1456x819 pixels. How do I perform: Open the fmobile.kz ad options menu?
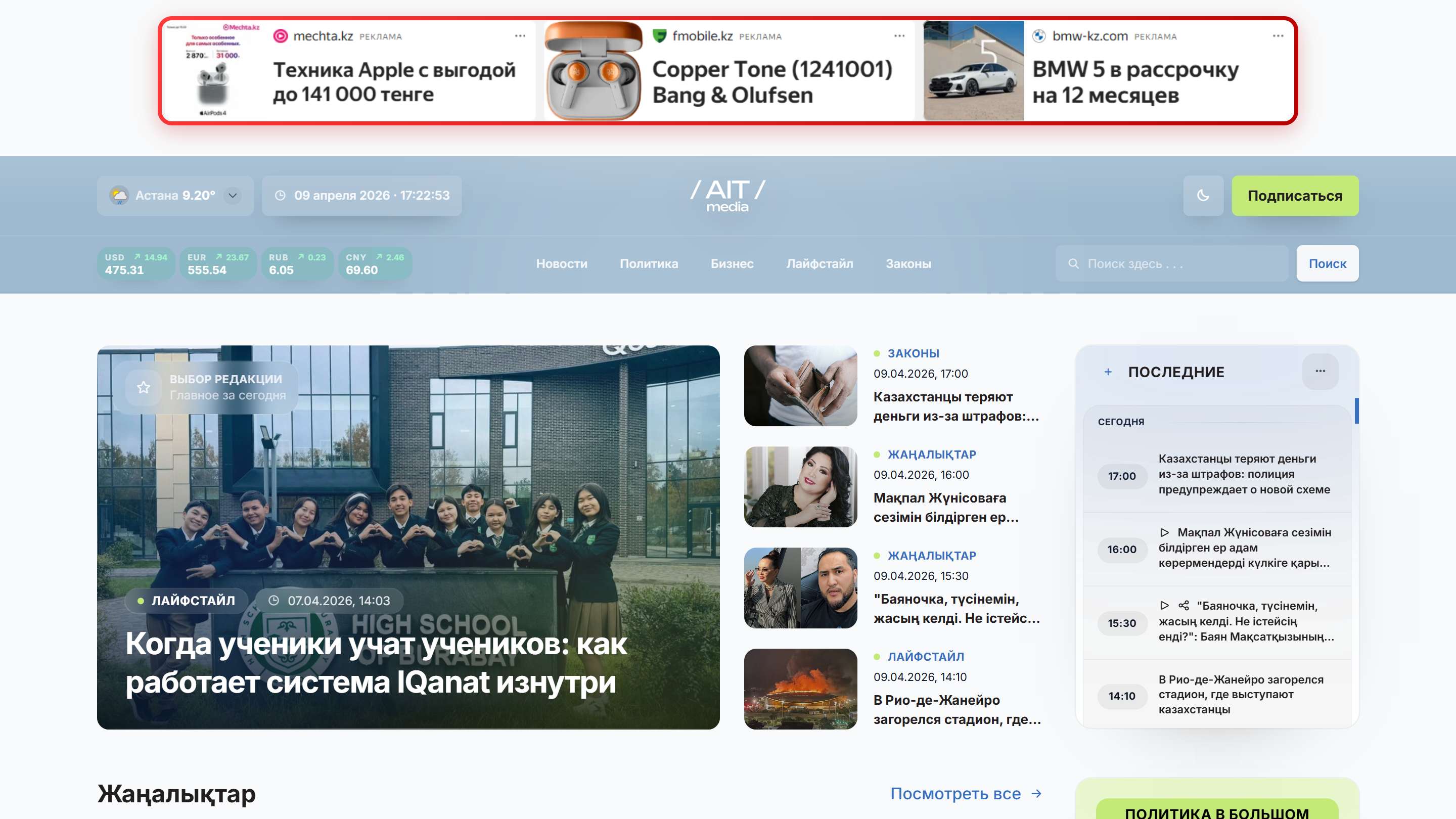pos(899,36)
